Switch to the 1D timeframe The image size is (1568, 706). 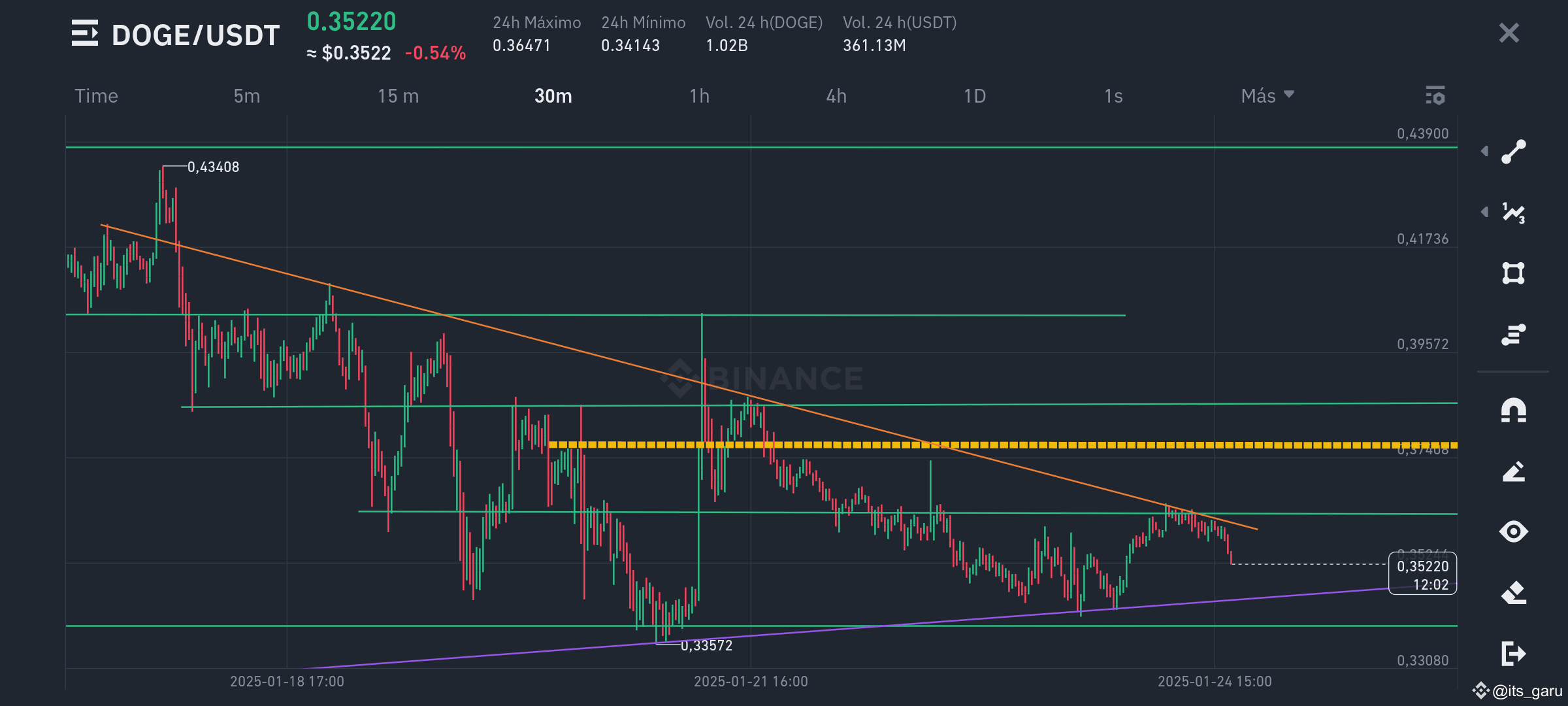[975, 96]
